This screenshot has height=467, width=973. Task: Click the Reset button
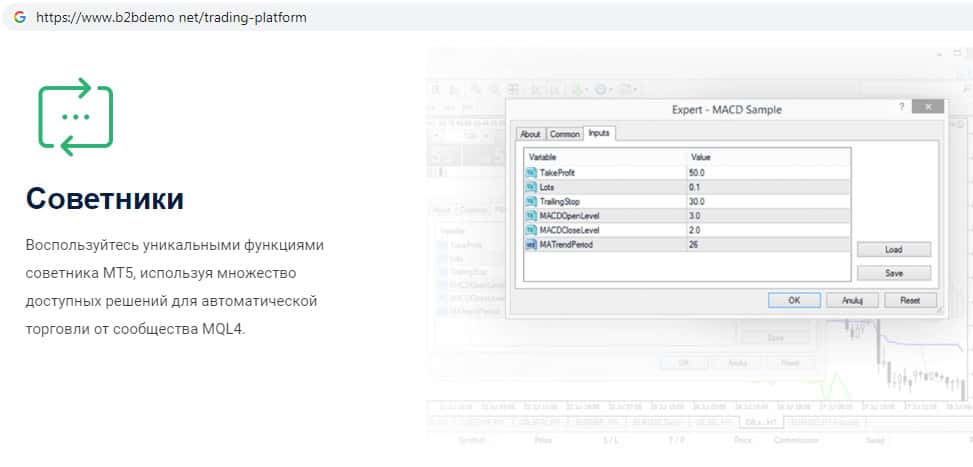(x=909, y=300)
